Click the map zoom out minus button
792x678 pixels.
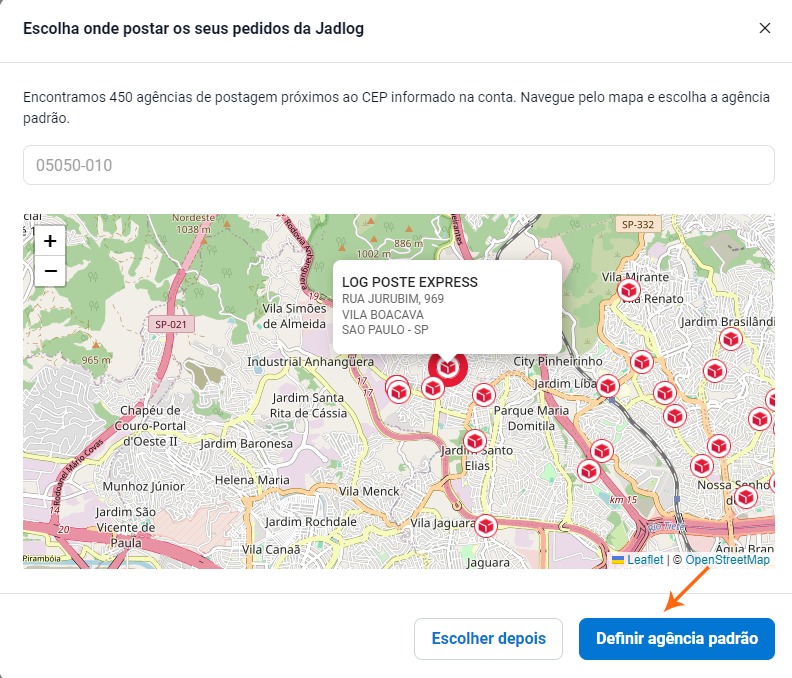pos(50,271)
